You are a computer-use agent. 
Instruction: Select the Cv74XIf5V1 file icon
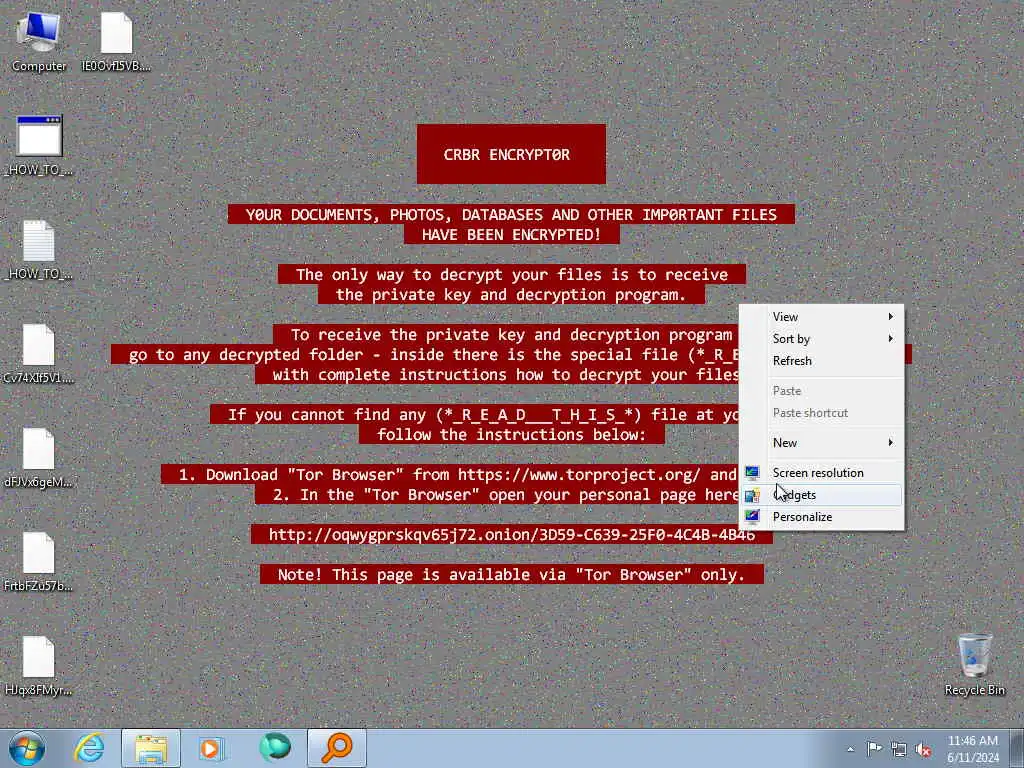[x=39, y=353]
